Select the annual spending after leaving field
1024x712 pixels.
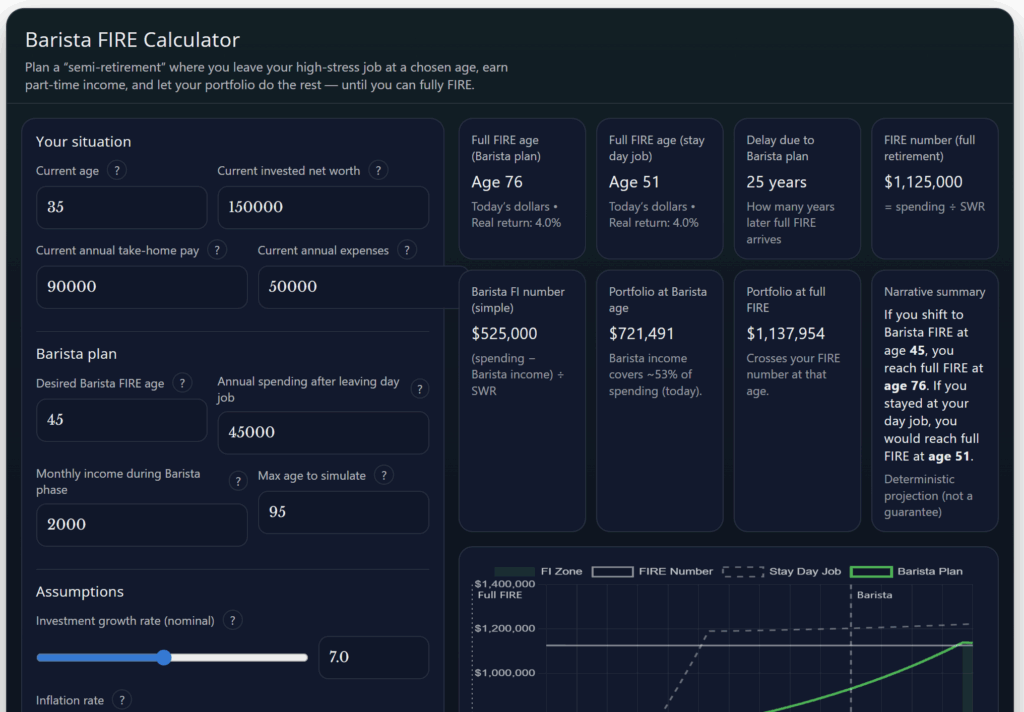(322, 432)
